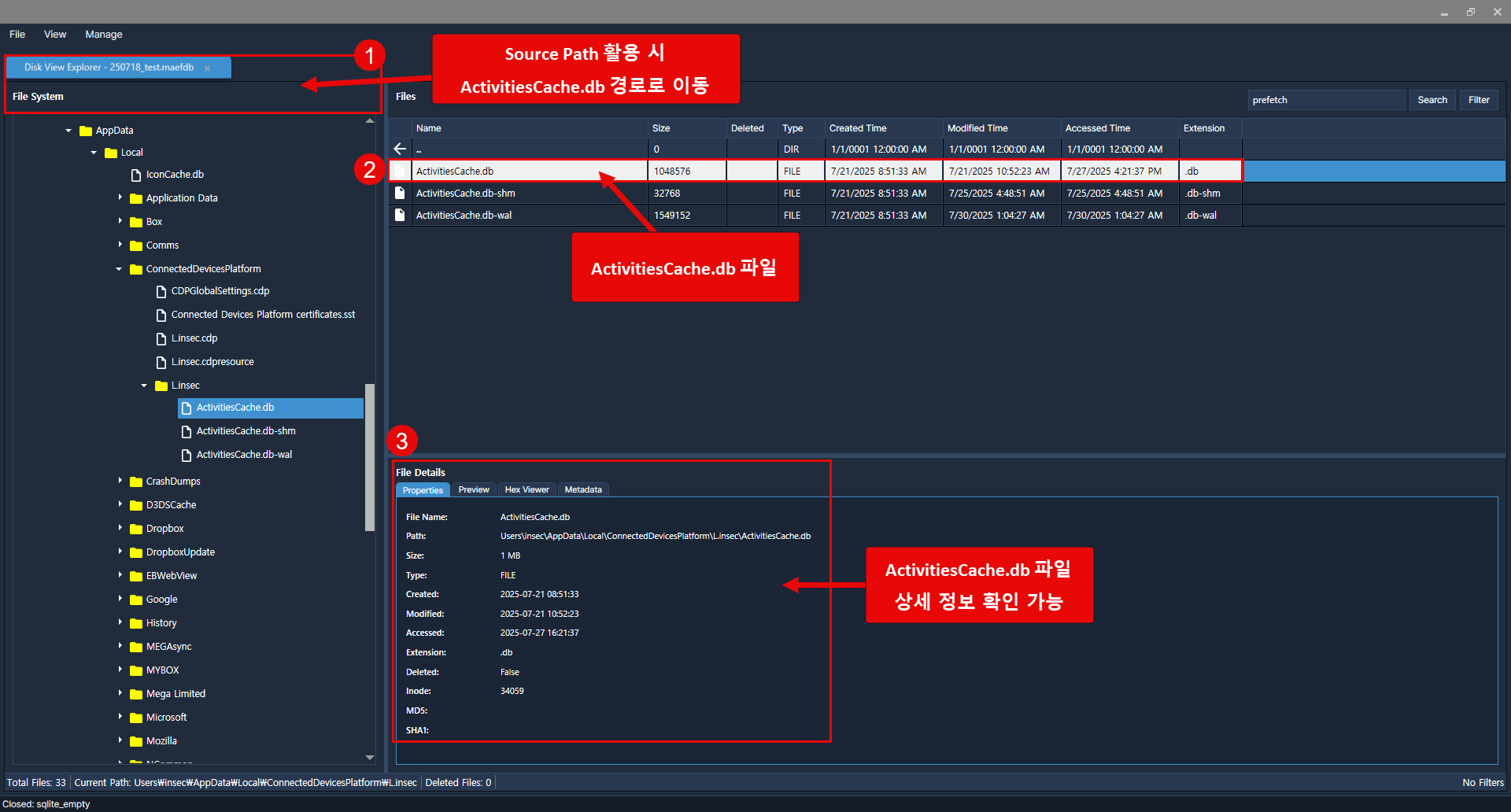Collapse the ConnectedDevicesPlatform folder
Screen dimensions: 1511x812
coord(119,269)
